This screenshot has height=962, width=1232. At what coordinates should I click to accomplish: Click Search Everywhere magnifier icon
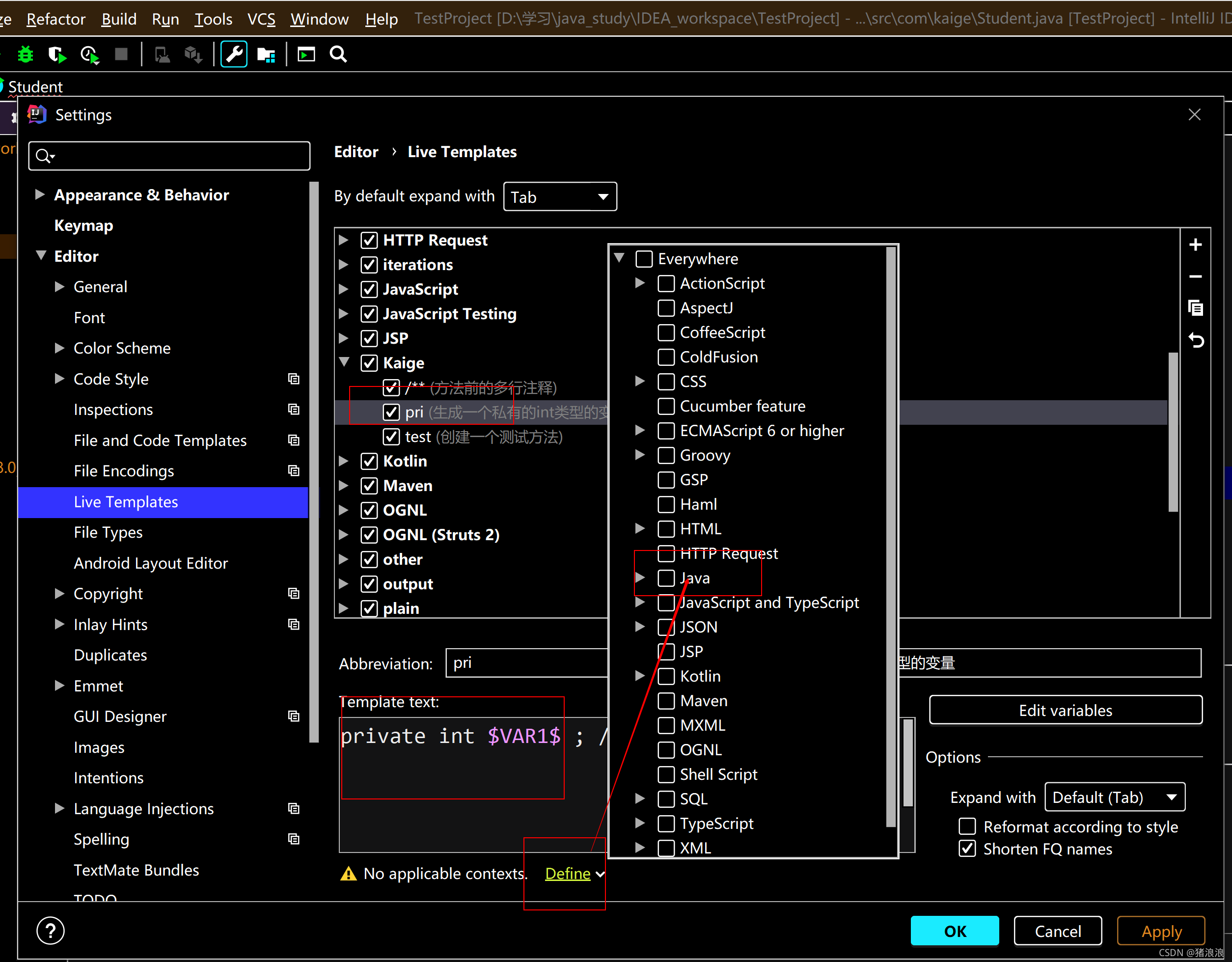click(x=338, y=54)
